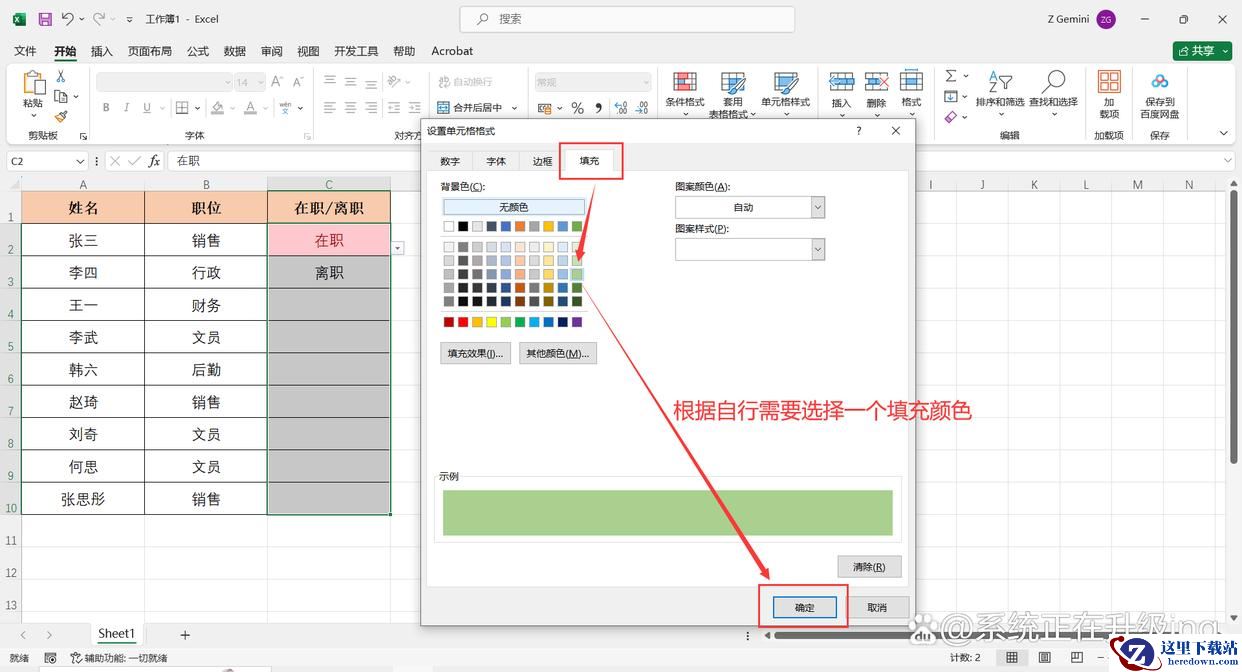Expand the Pattern Style (图案样式) dropdown
The height and width of the screenshot is (672, 1242).
(817, 250)
